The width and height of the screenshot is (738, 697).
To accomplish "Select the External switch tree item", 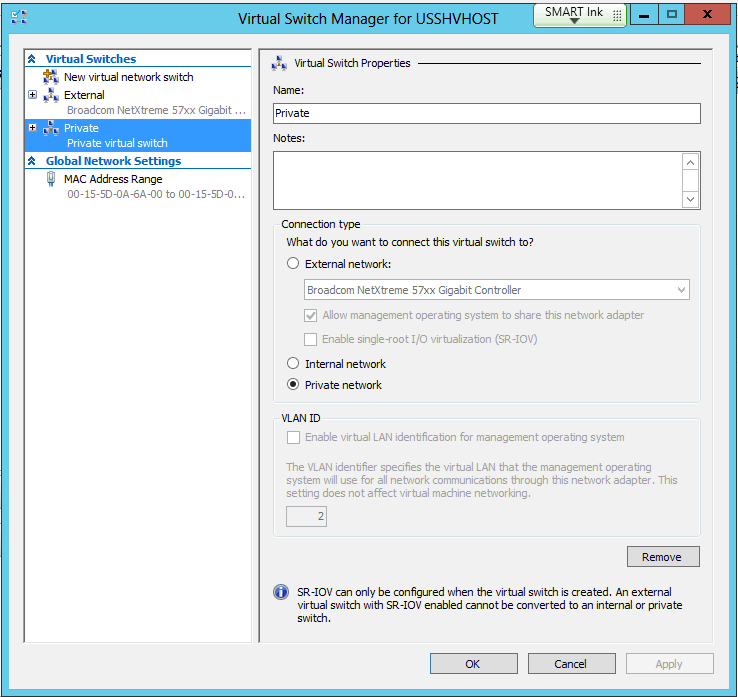I will (x=84, y=95).
